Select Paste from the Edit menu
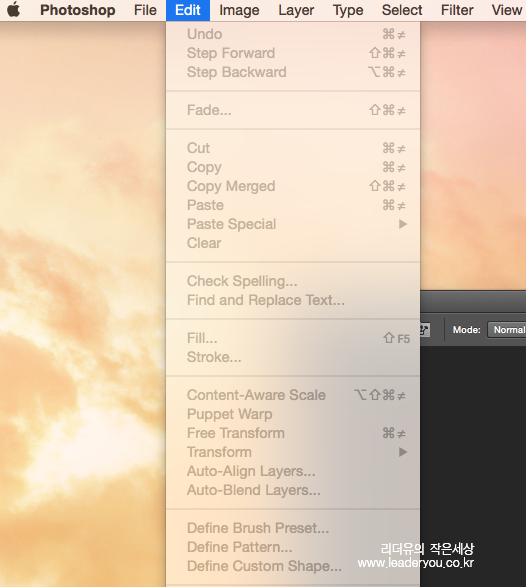Screen dimensions: 526x587 click(x=293, y=205)
